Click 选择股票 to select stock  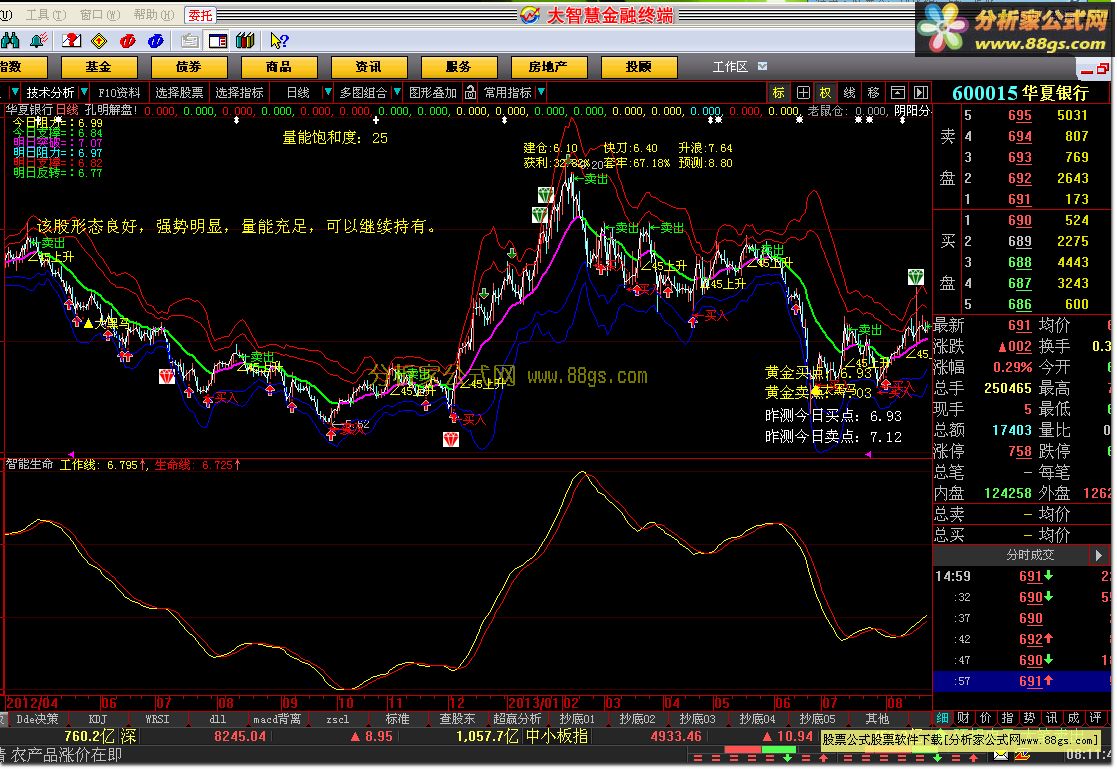(x=179, y=92)
